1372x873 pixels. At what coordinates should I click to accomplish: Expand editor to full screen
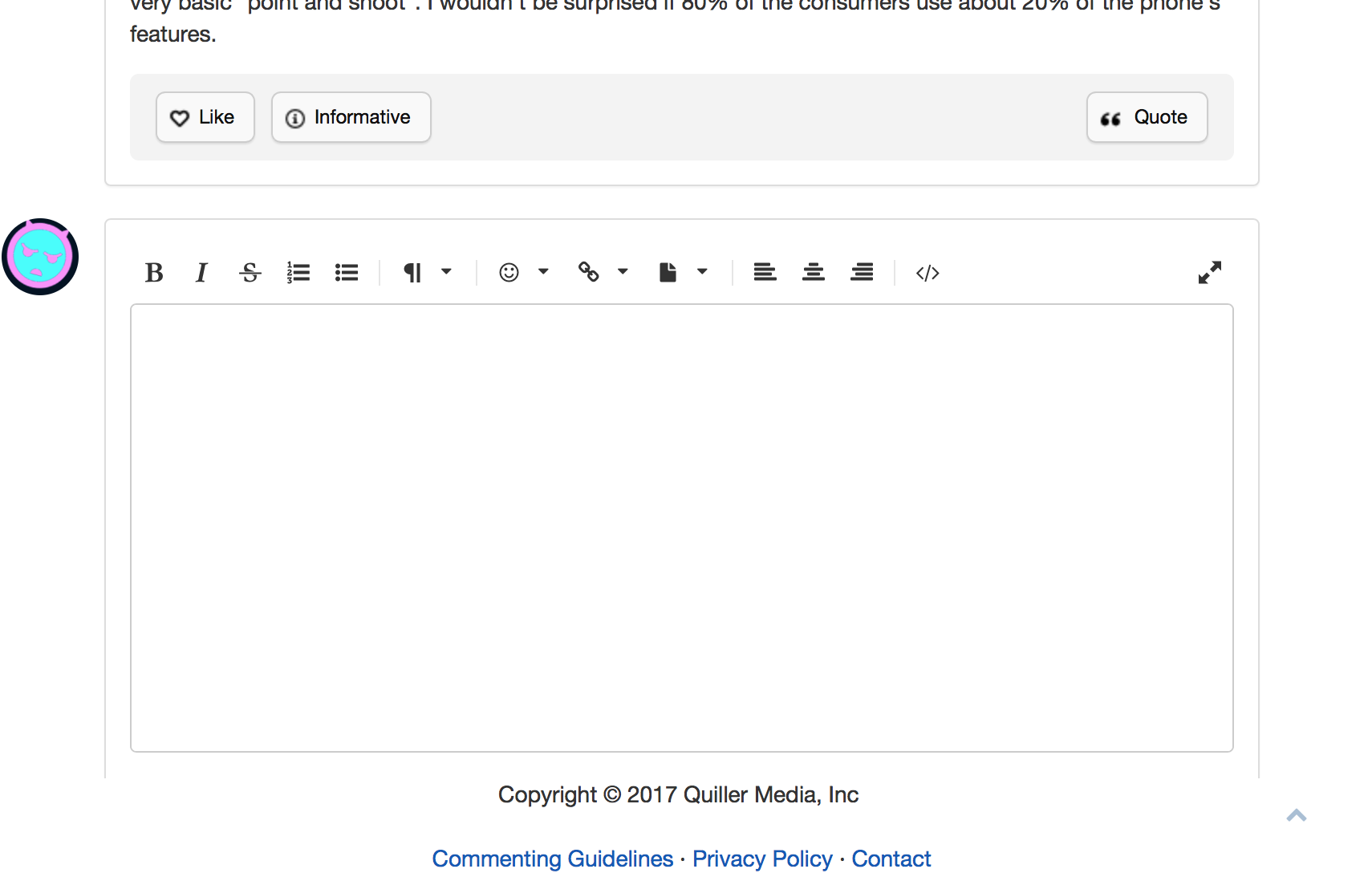pos(1209,273)
